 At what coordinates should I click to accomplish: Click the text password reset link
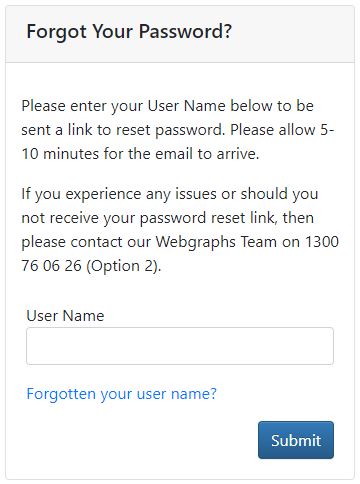click(x=208, y=218)
